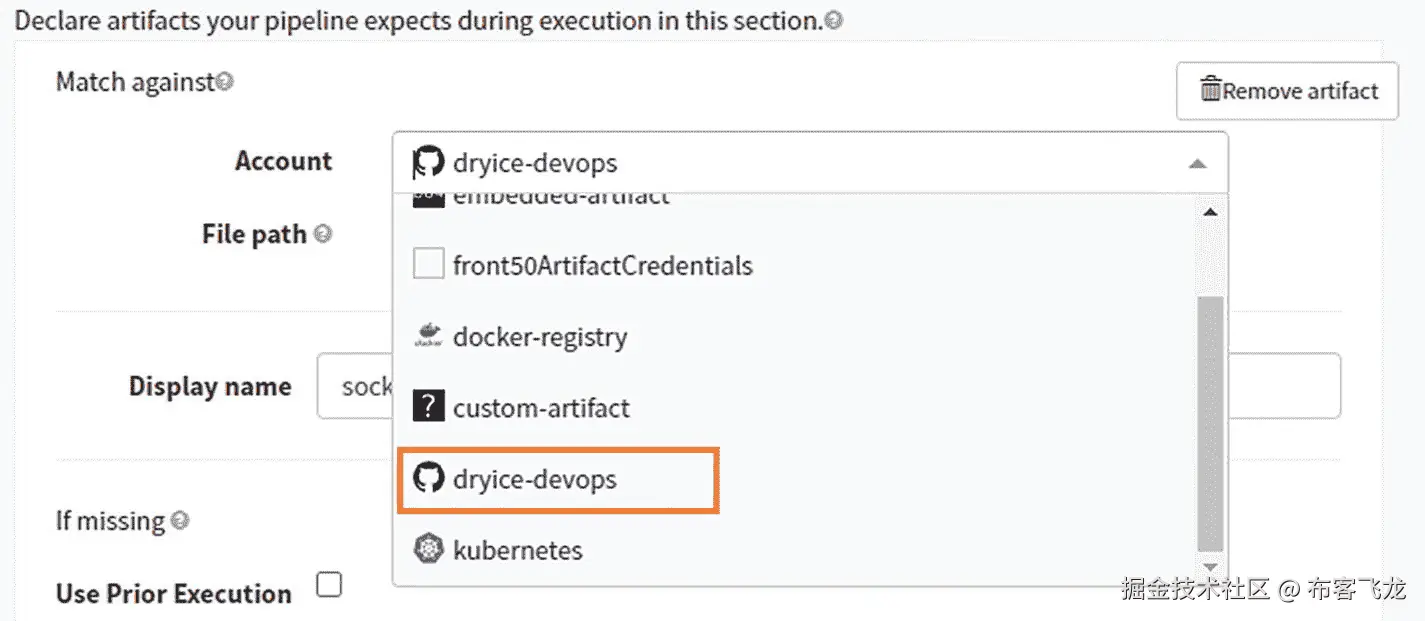Click the trash icon on Remove artifact
Viewport: 1425px width, 621px height.
pos(1210,91)
